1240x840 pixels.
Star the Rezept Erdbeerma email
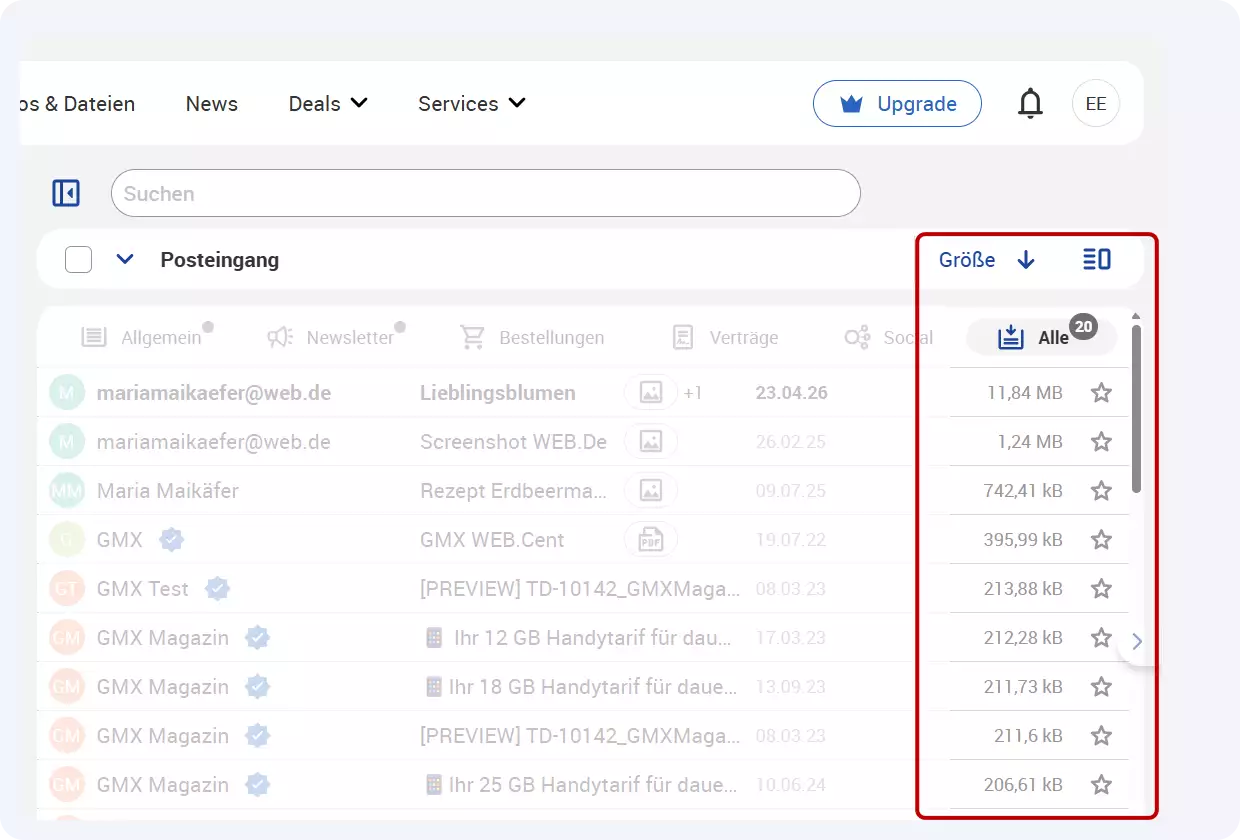(x=1101, y=490)
